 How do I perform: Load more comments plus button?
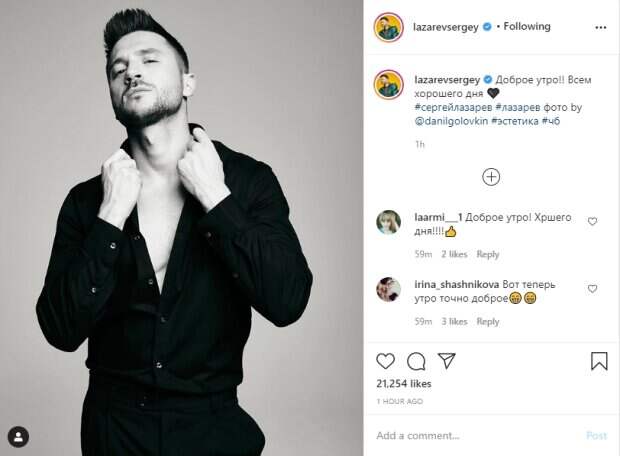pyautogui.click(x=491, y=176)
